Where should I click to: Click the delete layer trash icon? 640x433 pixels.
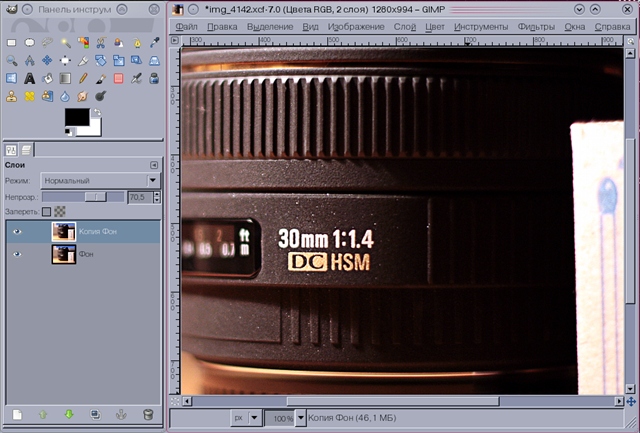(148, 414)
